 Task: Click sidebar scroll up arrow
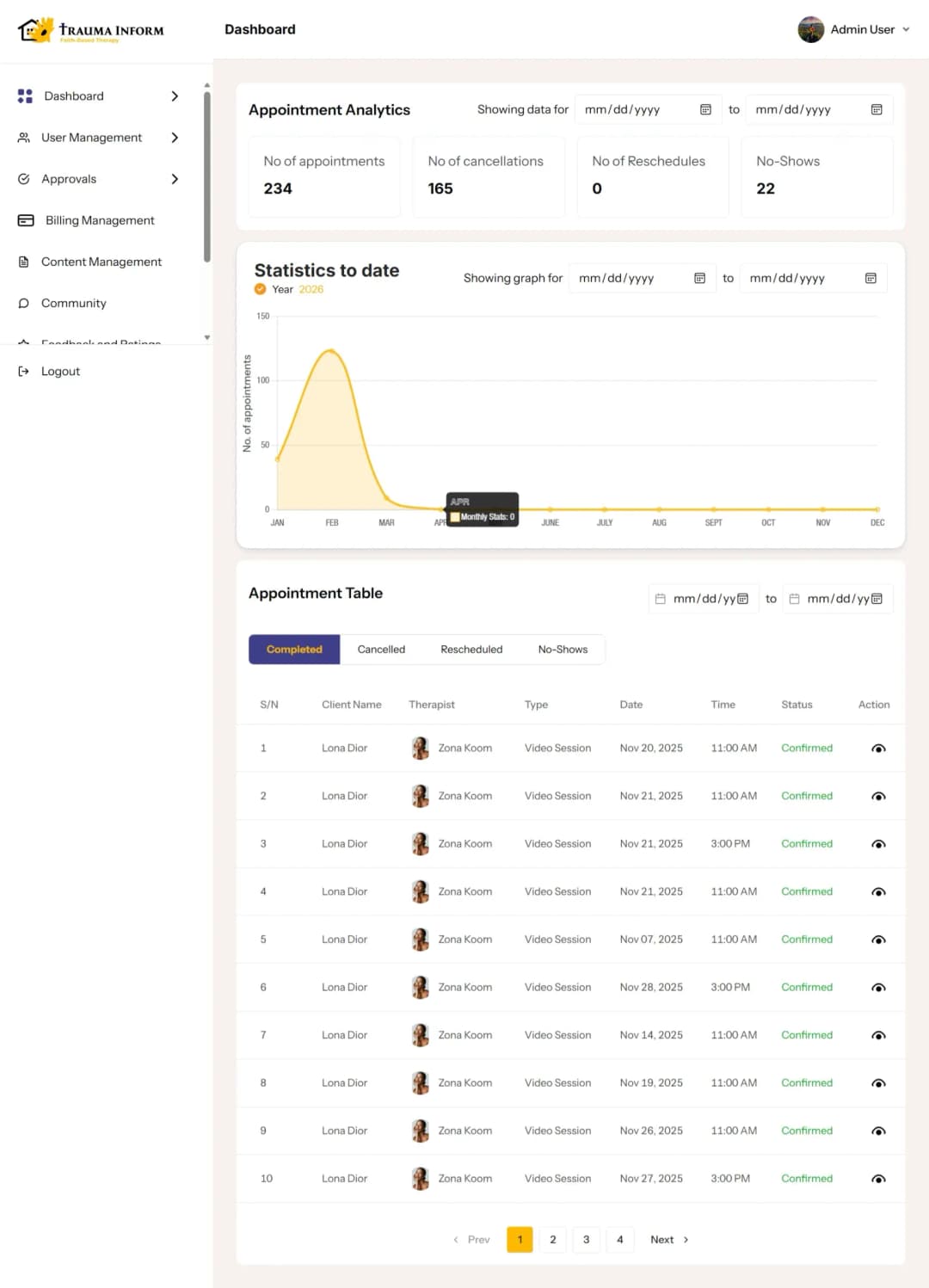[x=207, y=85]
